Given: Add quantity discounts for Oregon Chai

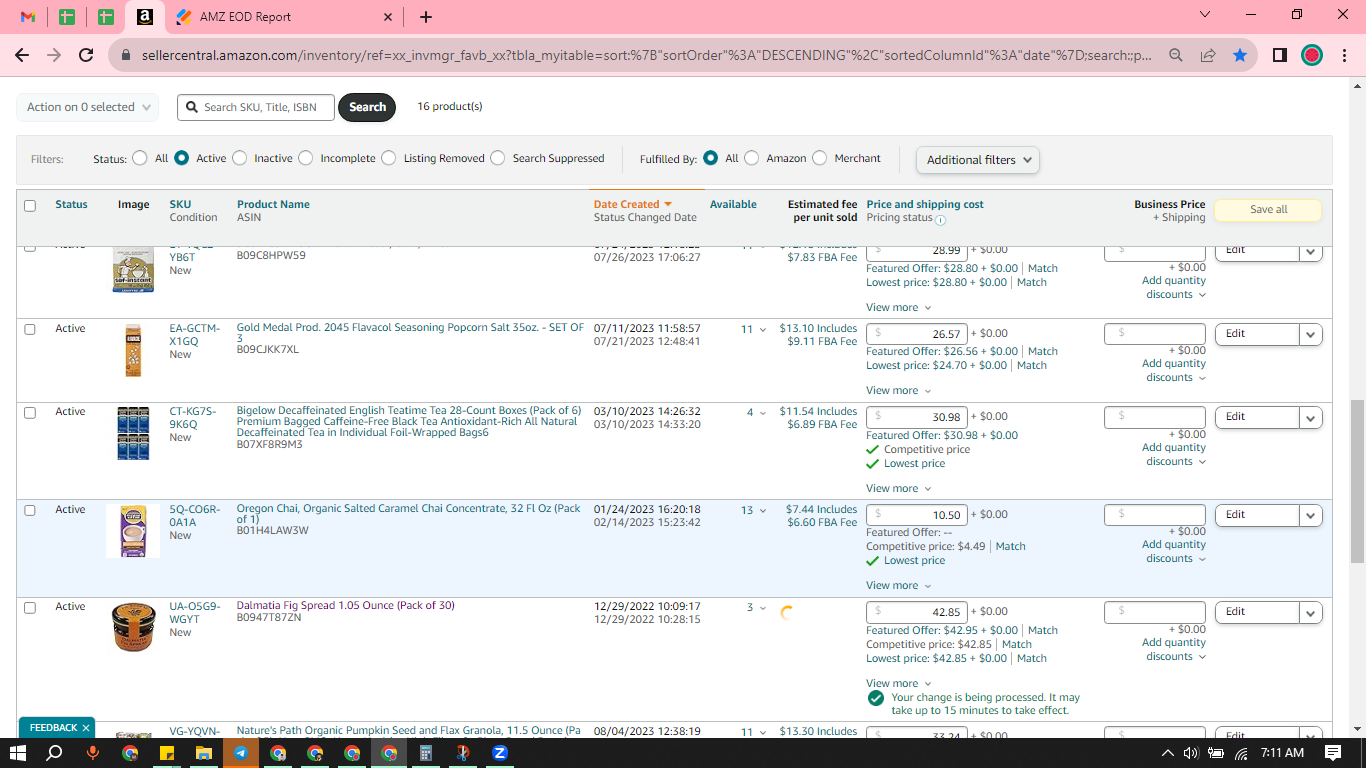Looking at the screenshot, I should (1174, 552).
